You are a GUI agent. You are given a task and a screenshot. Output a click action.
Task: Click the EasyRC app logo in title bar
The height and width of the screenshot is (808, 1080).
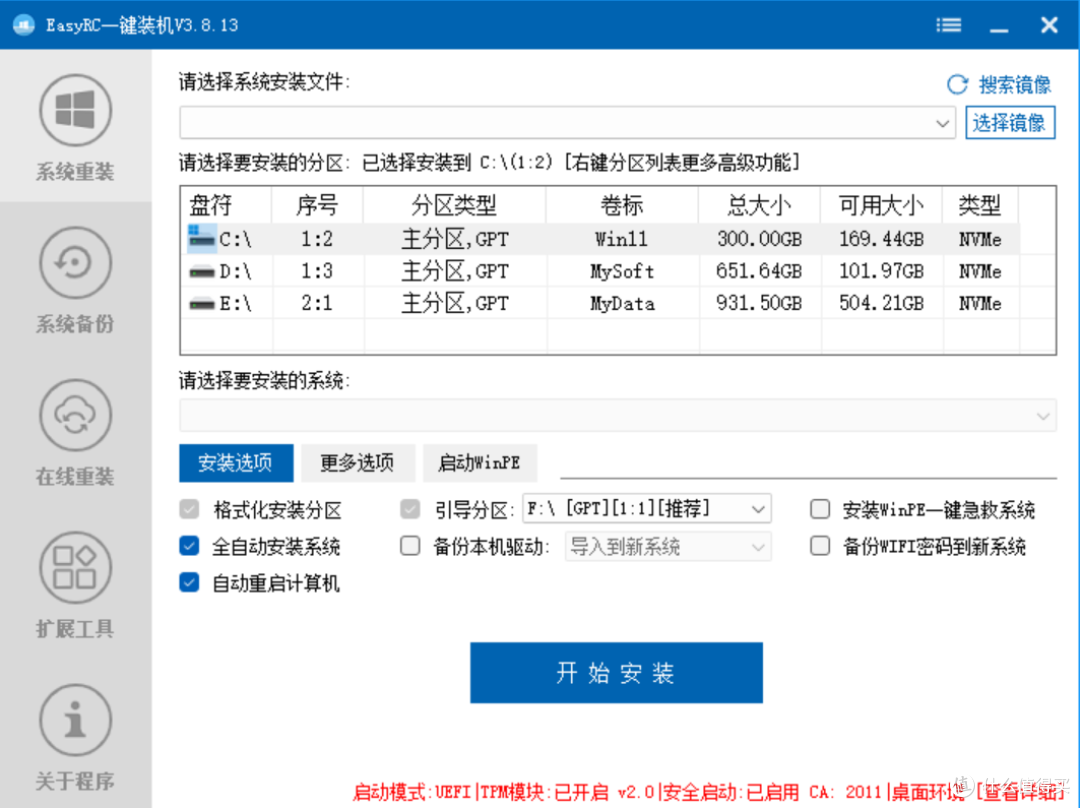tap(23, 25)
